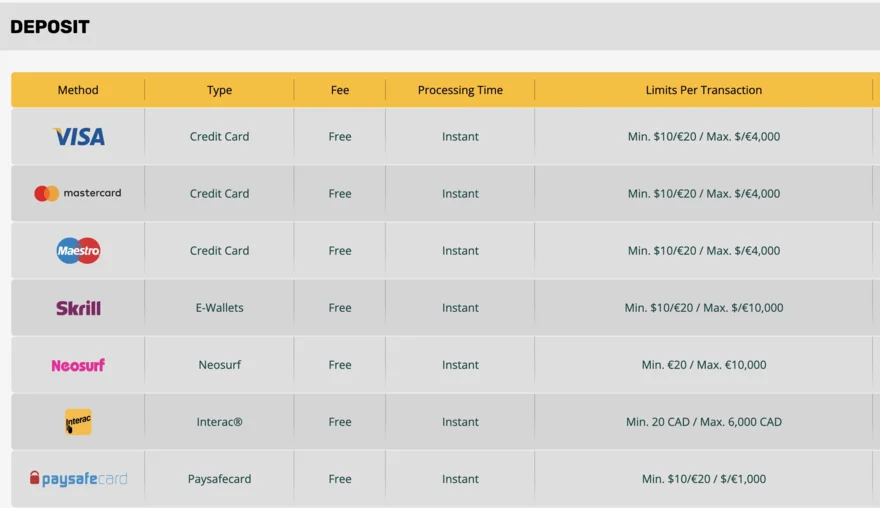Click the Type column header

click(x=219, y=90)
